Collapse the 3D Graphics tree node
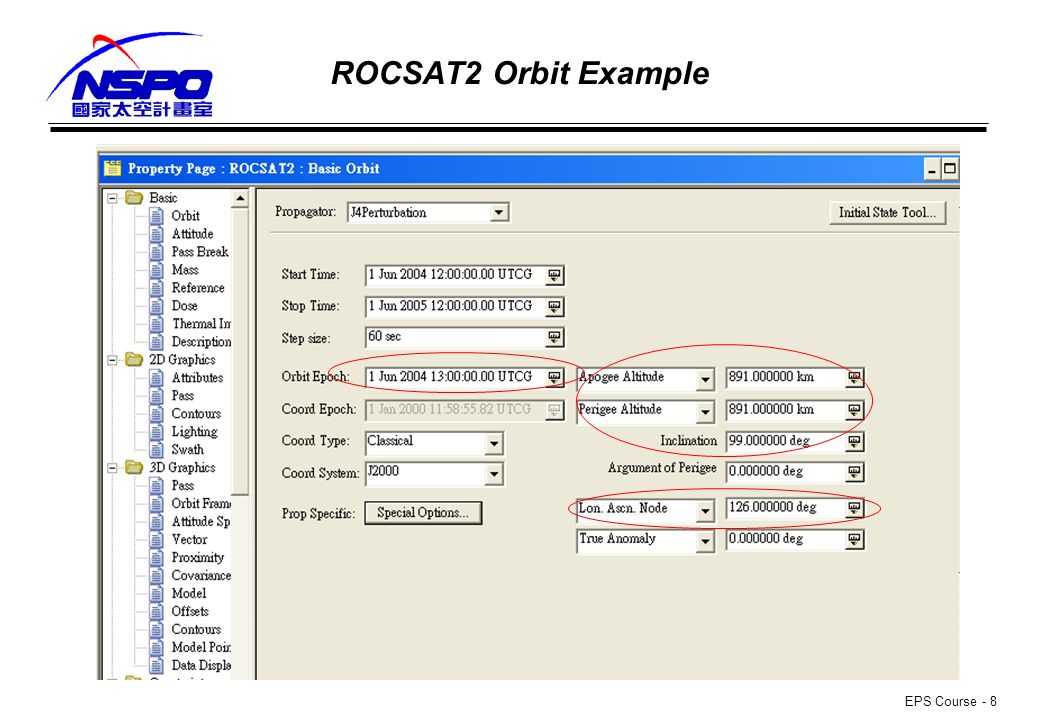 pyautogui.click(x=112, y=468)
